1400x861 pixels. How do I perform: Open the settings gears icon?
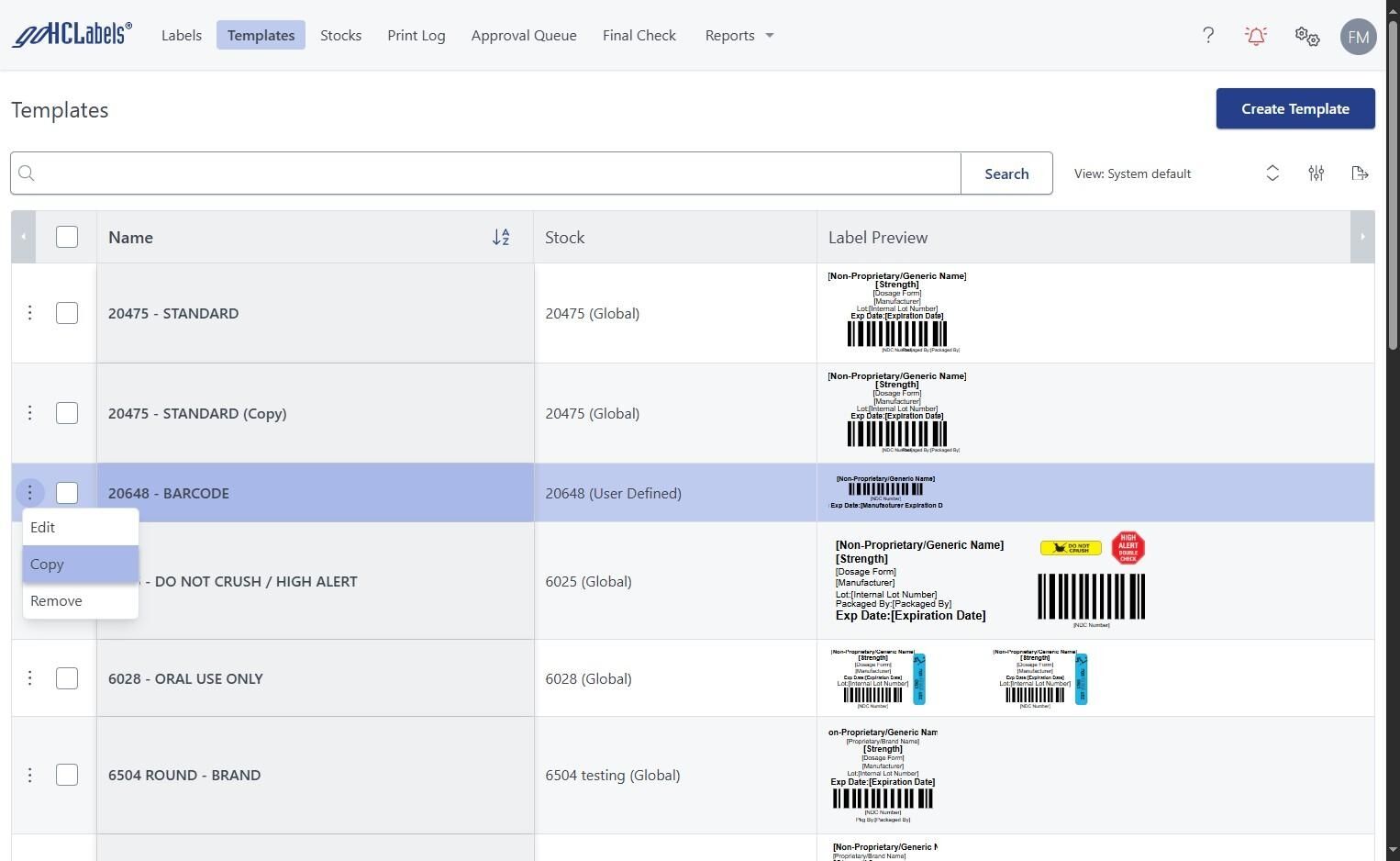[x=1306, y=36]
